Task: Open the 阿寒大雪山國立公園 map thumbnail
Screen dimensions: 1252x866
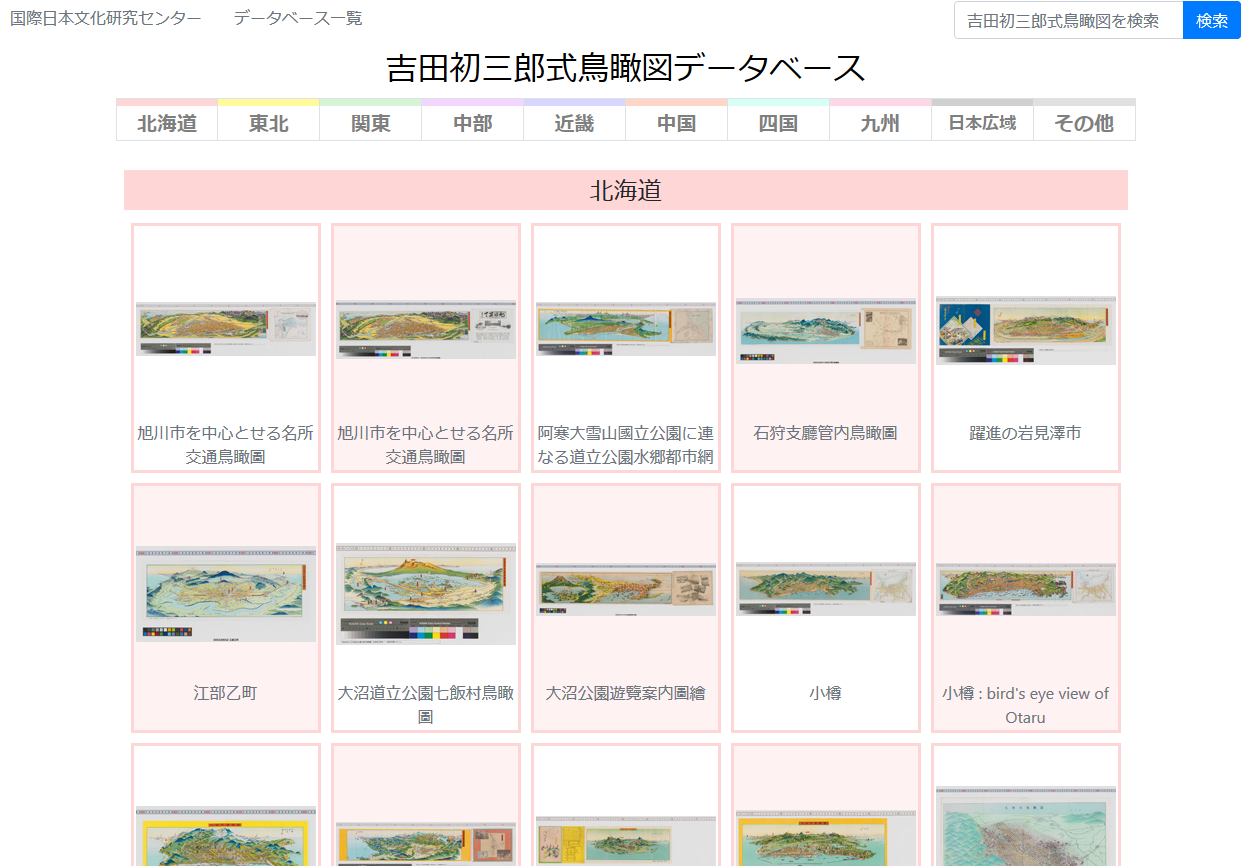Action: (x=626, y=329)
